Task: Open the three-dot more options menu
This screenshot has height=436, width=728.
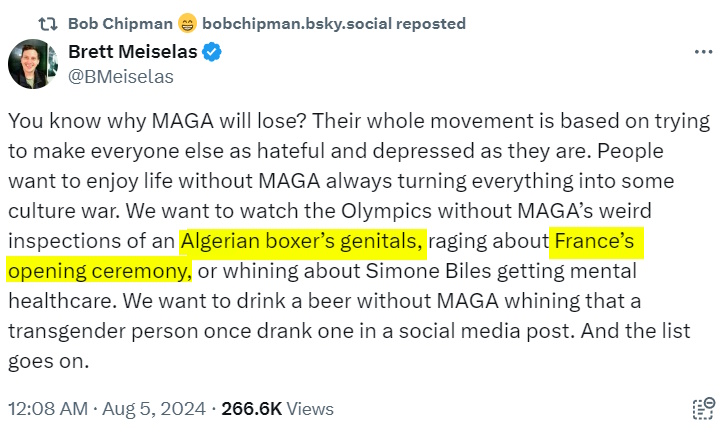Action: (703, 52)
